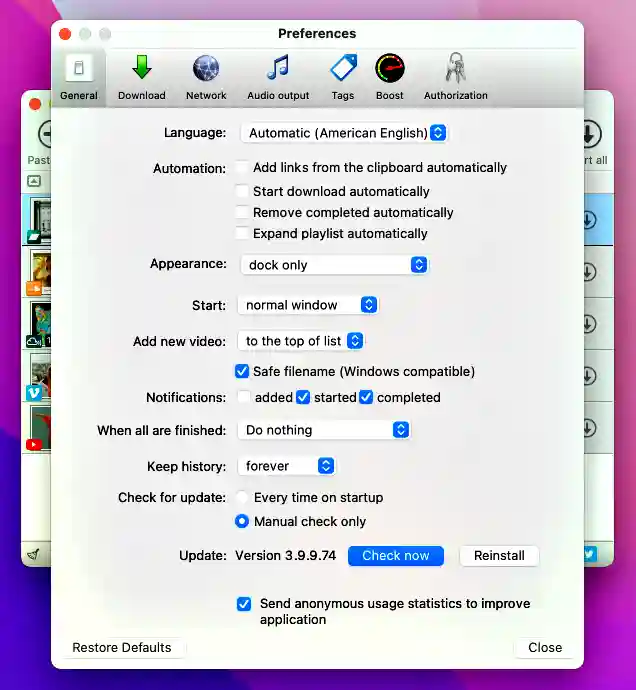Select Manual check only radio button
The width and height of the screenshot is (636, 690).
[x=242, y=521]
